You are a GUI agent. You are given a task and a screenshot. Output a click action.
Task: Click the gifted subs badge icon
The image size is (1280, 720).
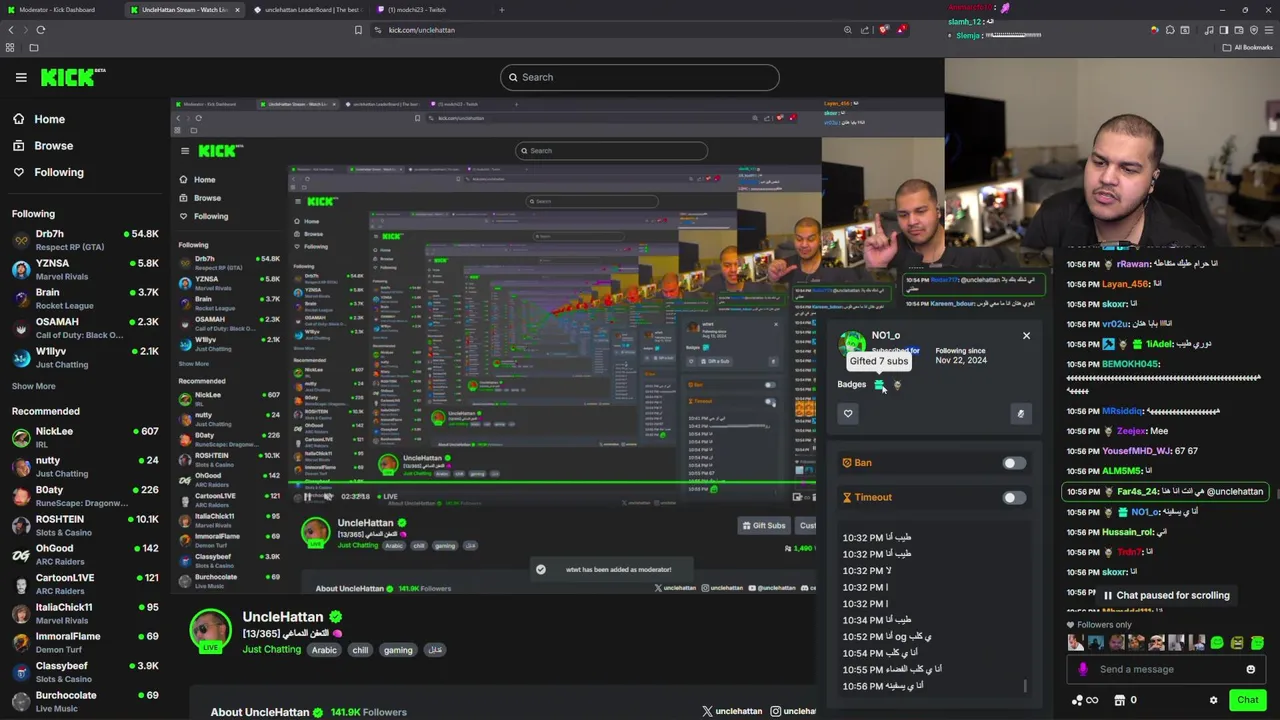880,385
